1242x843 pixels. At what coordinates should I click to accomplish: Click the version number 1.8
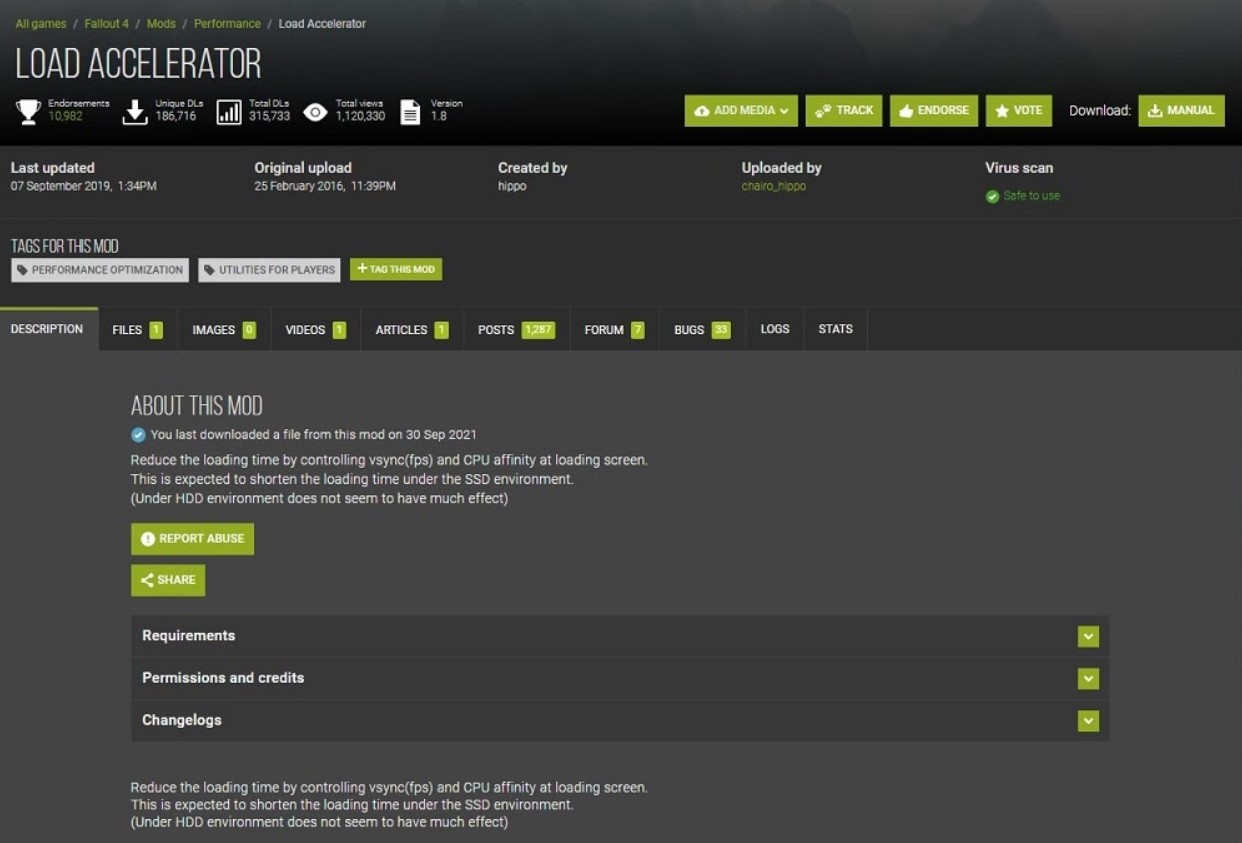click(438, 117)
